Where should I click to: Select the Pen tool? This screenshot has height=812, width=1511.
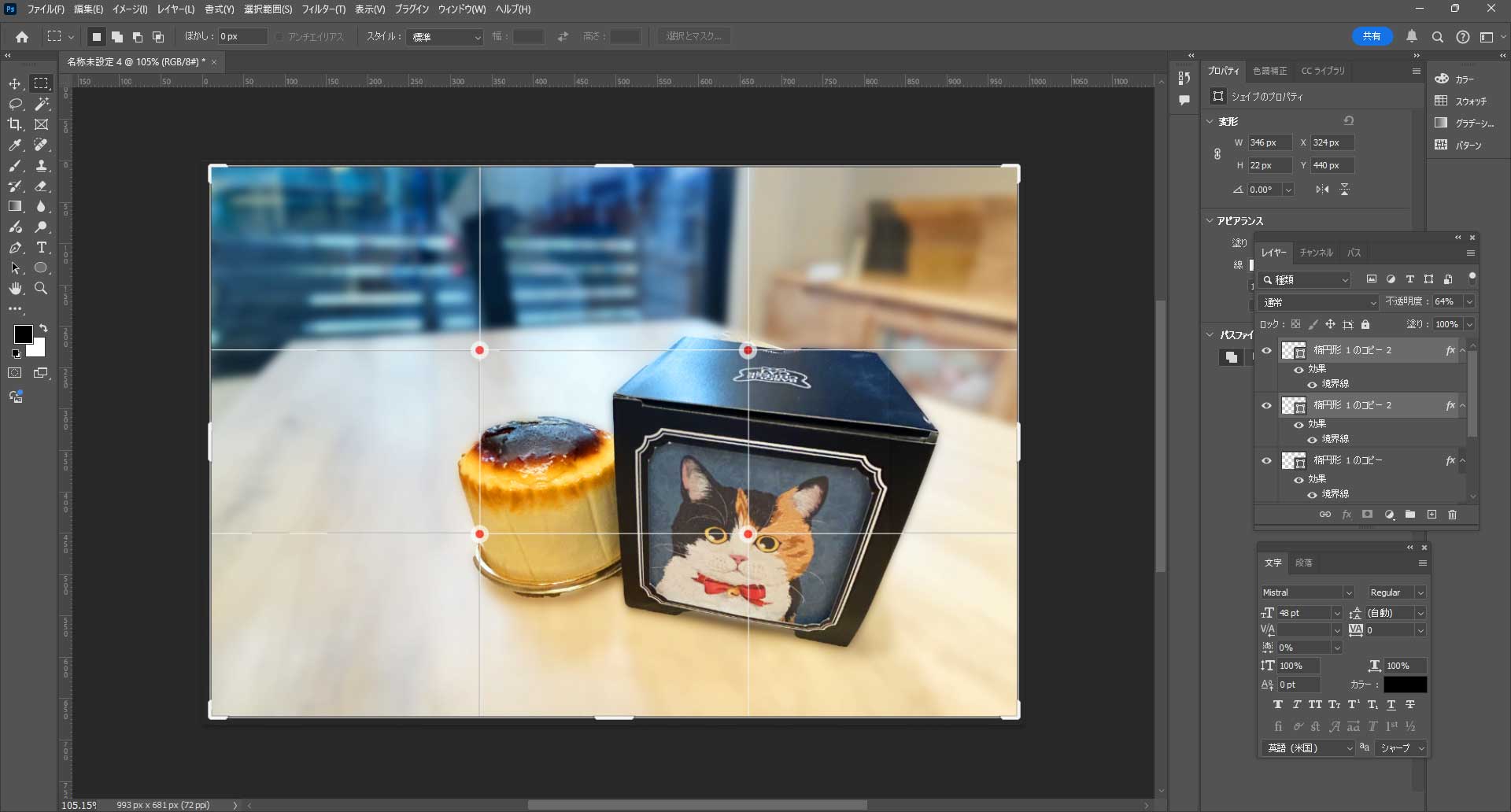[x=15, y=247]
